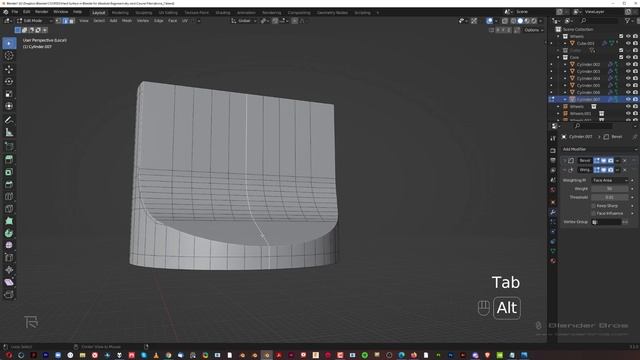Click the outliner filter funnel icon

pyautogui.click(x=627, y=20)
